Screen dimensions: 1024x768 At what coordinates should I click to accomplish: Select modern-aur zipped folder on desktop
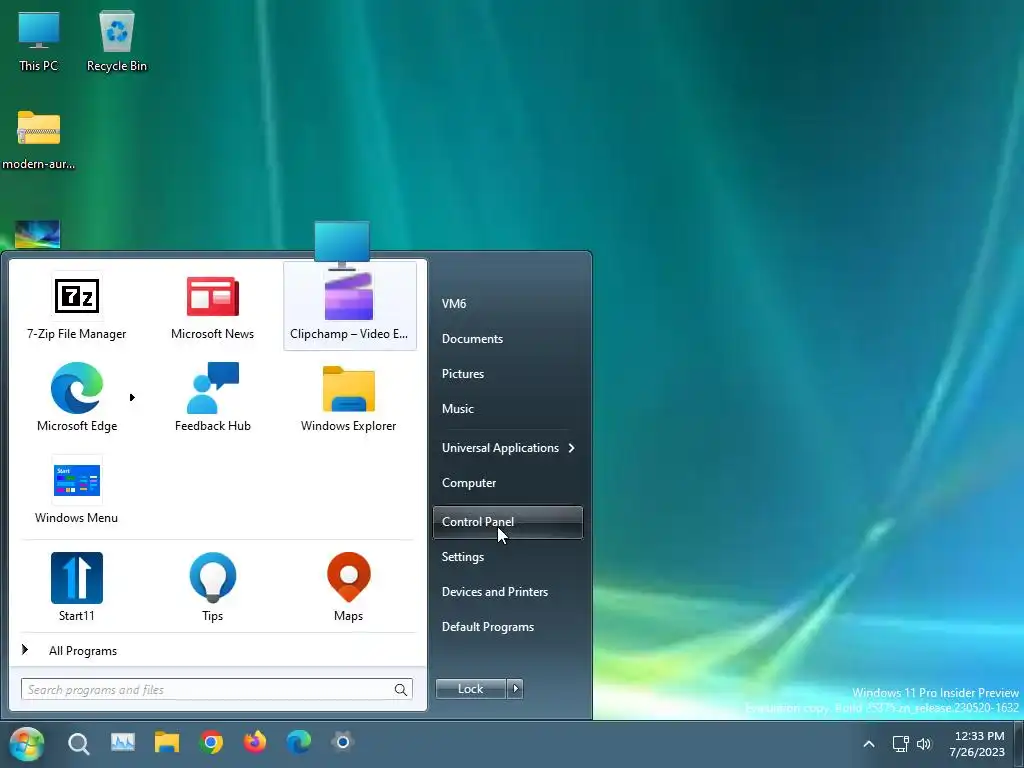39,140
